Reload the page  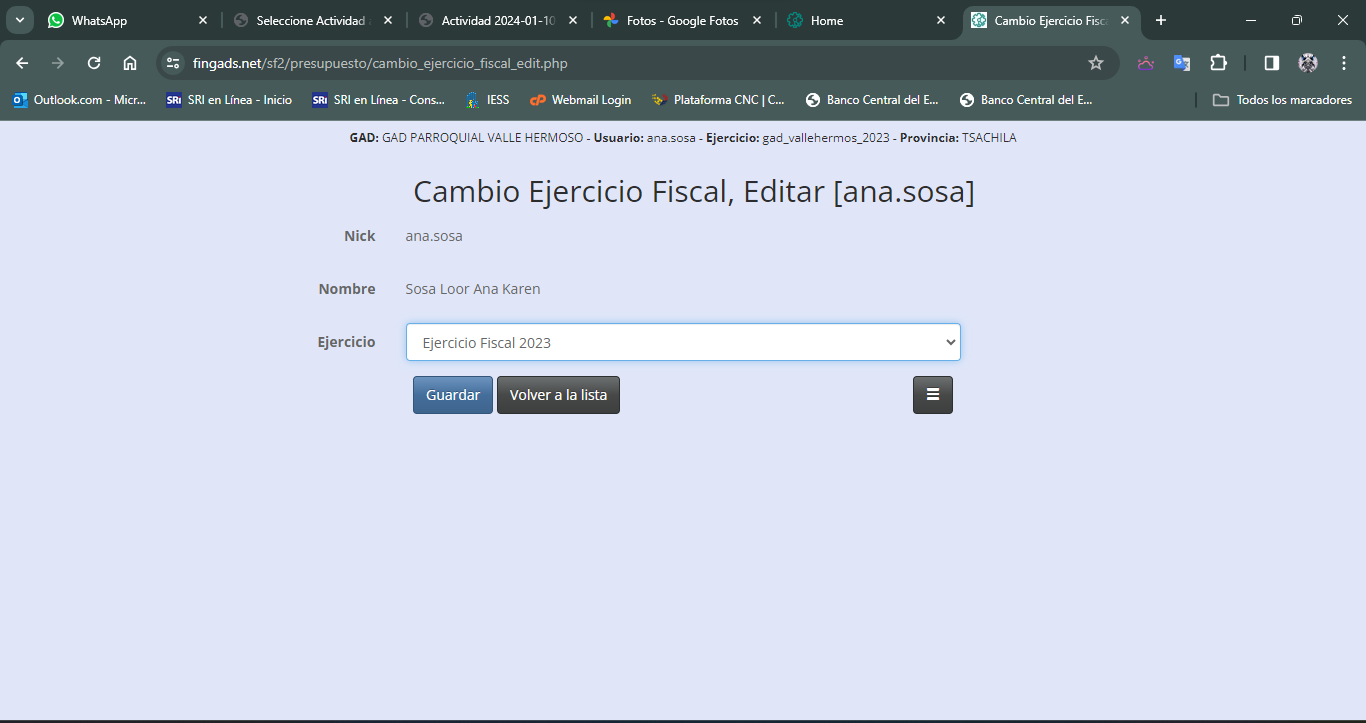[94, 63]
